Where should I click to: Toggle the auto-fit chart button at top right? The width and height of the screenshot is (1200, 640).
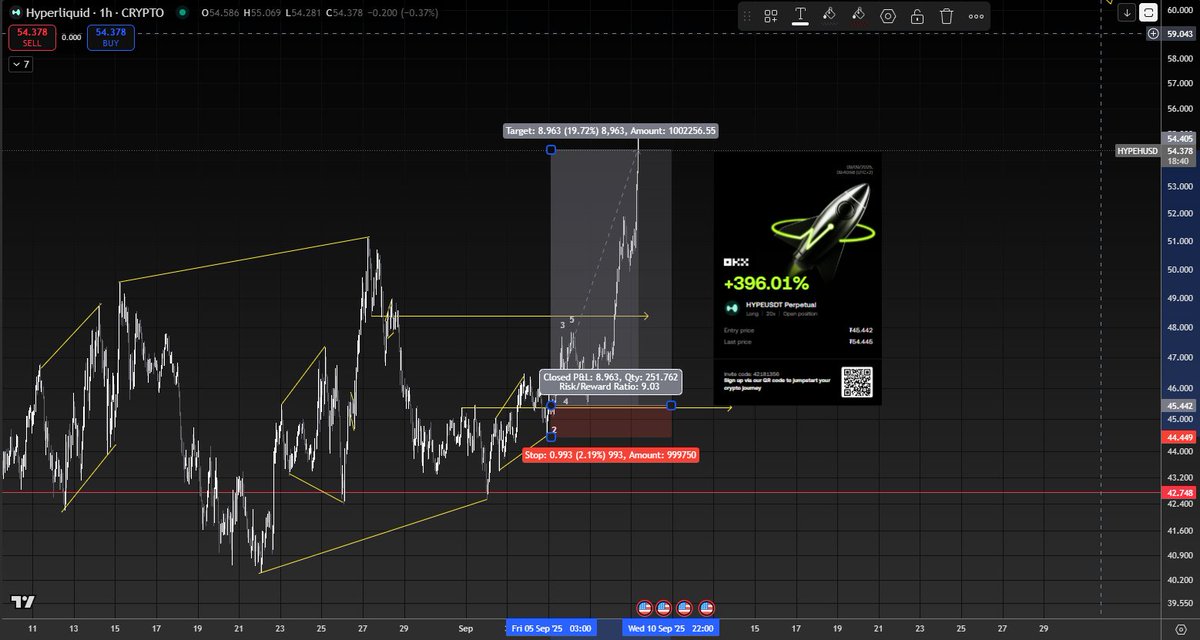pos(1149,12)
